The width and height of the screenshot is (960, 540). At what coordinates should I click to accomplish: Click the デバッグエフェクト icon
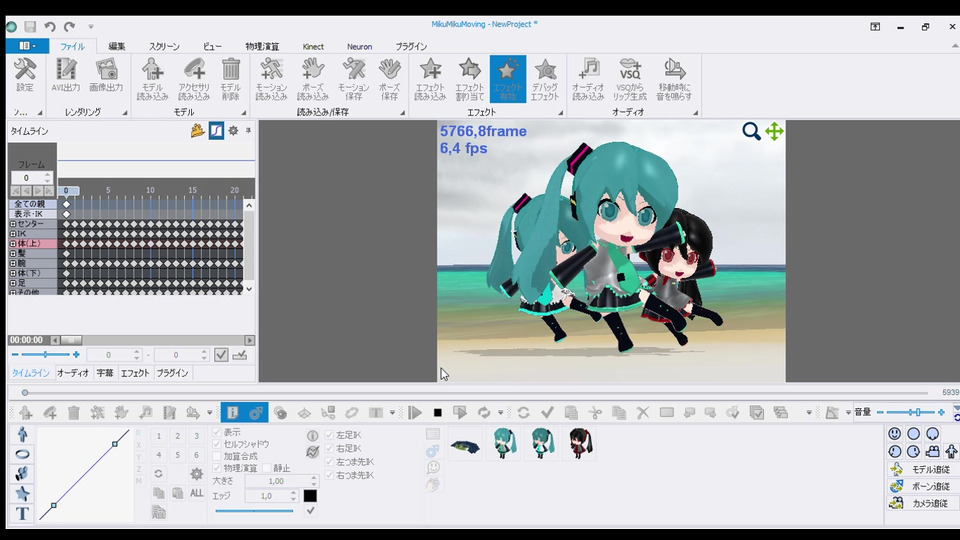click(x=545, y=79)
